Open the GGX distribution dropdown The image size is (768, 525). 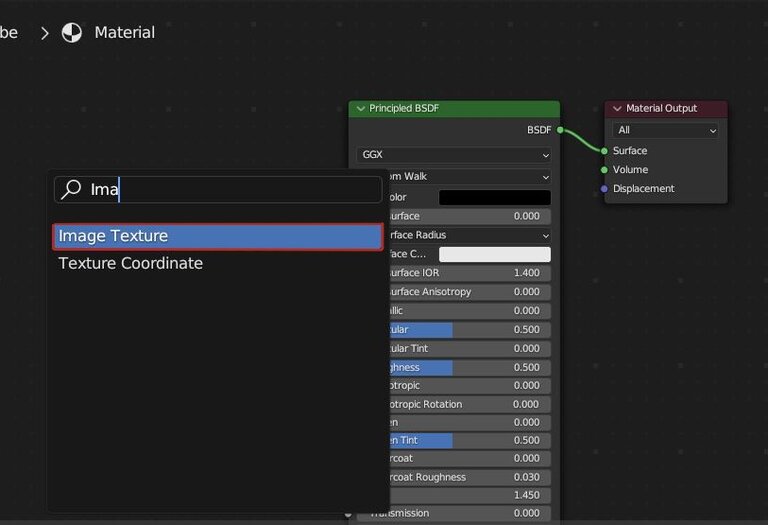pos(454,156)
